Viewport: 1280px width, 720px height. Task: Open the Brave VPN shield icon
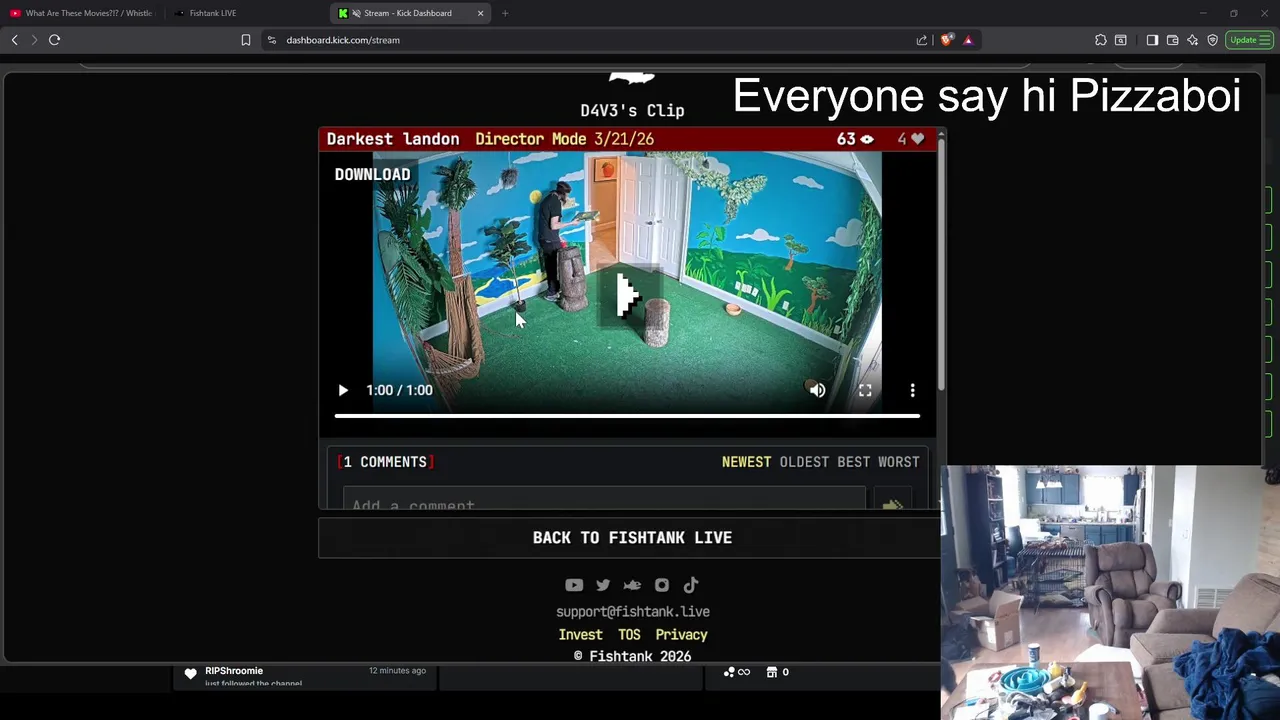(x=1213, y=40)
